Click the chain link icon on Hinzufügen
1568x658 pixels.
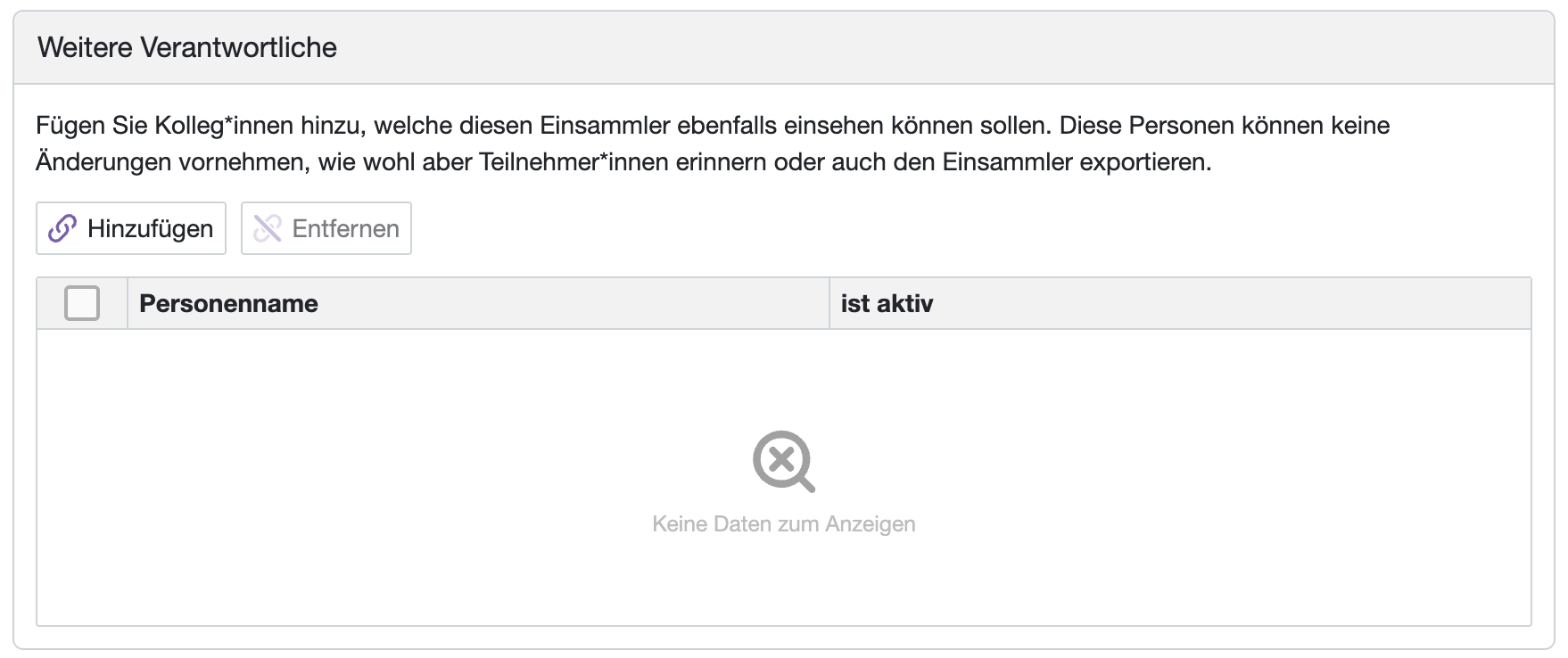click(62, 228)
